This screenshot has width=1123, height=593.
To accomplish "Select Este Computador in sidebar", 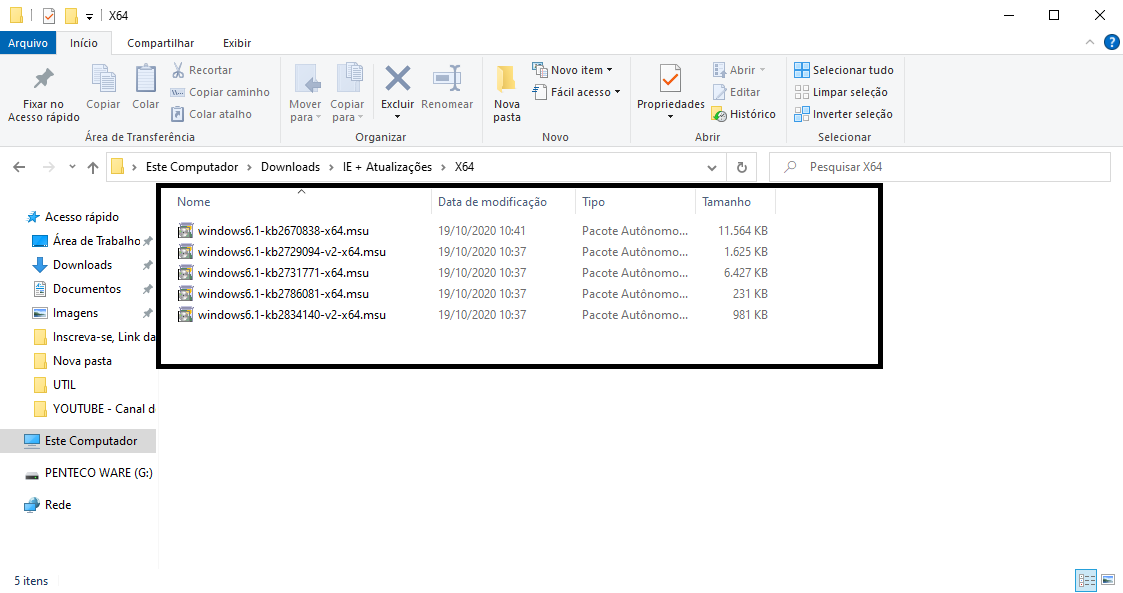I will click(x=78, y=441).
